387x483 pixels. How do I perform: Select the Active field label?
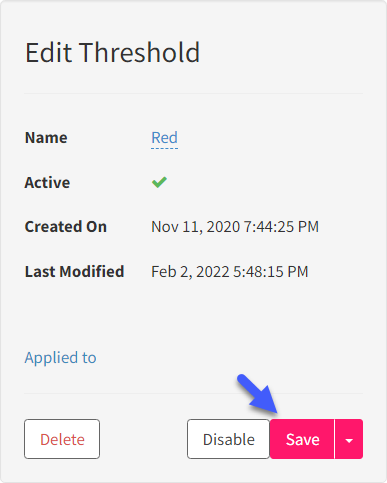coord(47,182)
